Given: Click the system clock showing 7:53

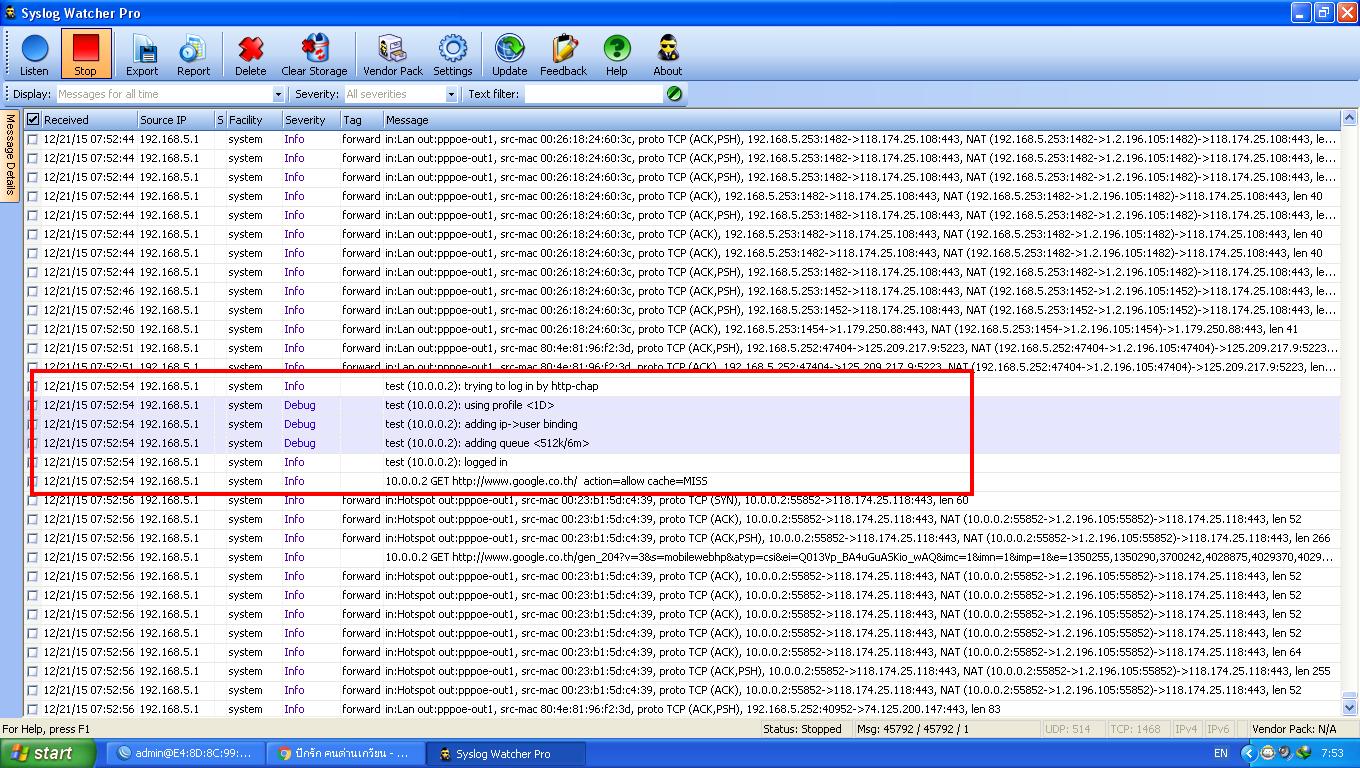Looking at the screenshot, I should [1332, 753].
